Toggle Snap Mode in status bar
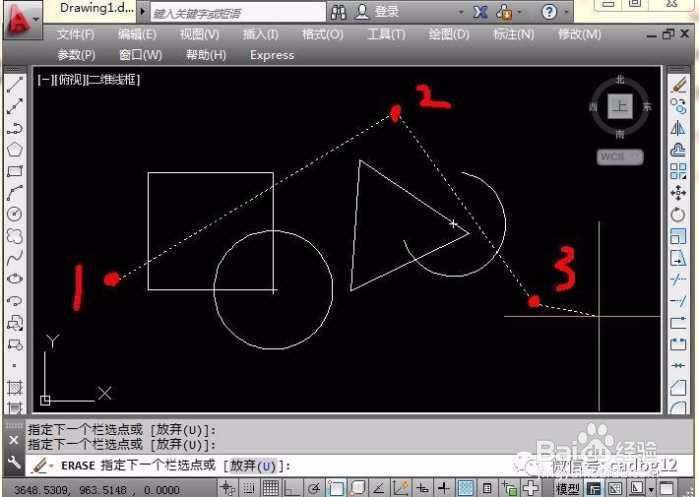Viewport: 699px width, 497px height. (249, 488)
